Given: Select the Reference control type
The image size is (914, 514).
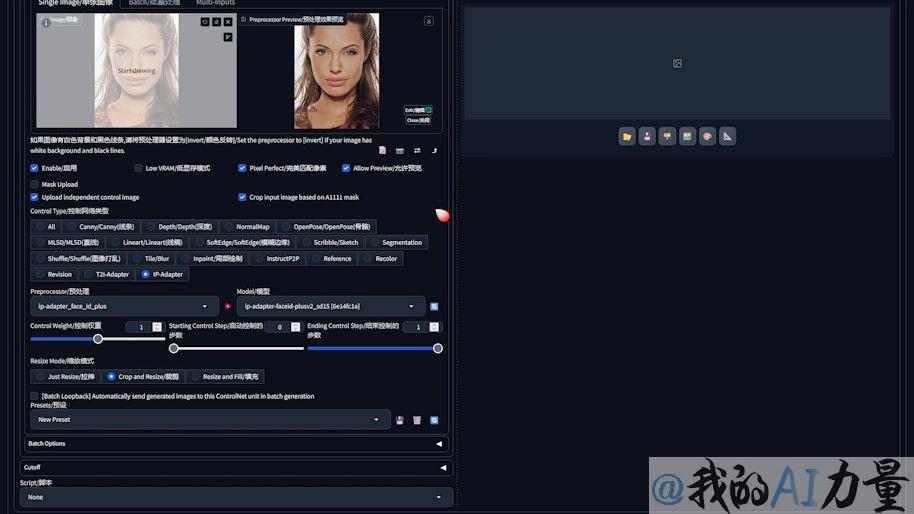Looking at the screenshot, I should (x=332, y=259).
